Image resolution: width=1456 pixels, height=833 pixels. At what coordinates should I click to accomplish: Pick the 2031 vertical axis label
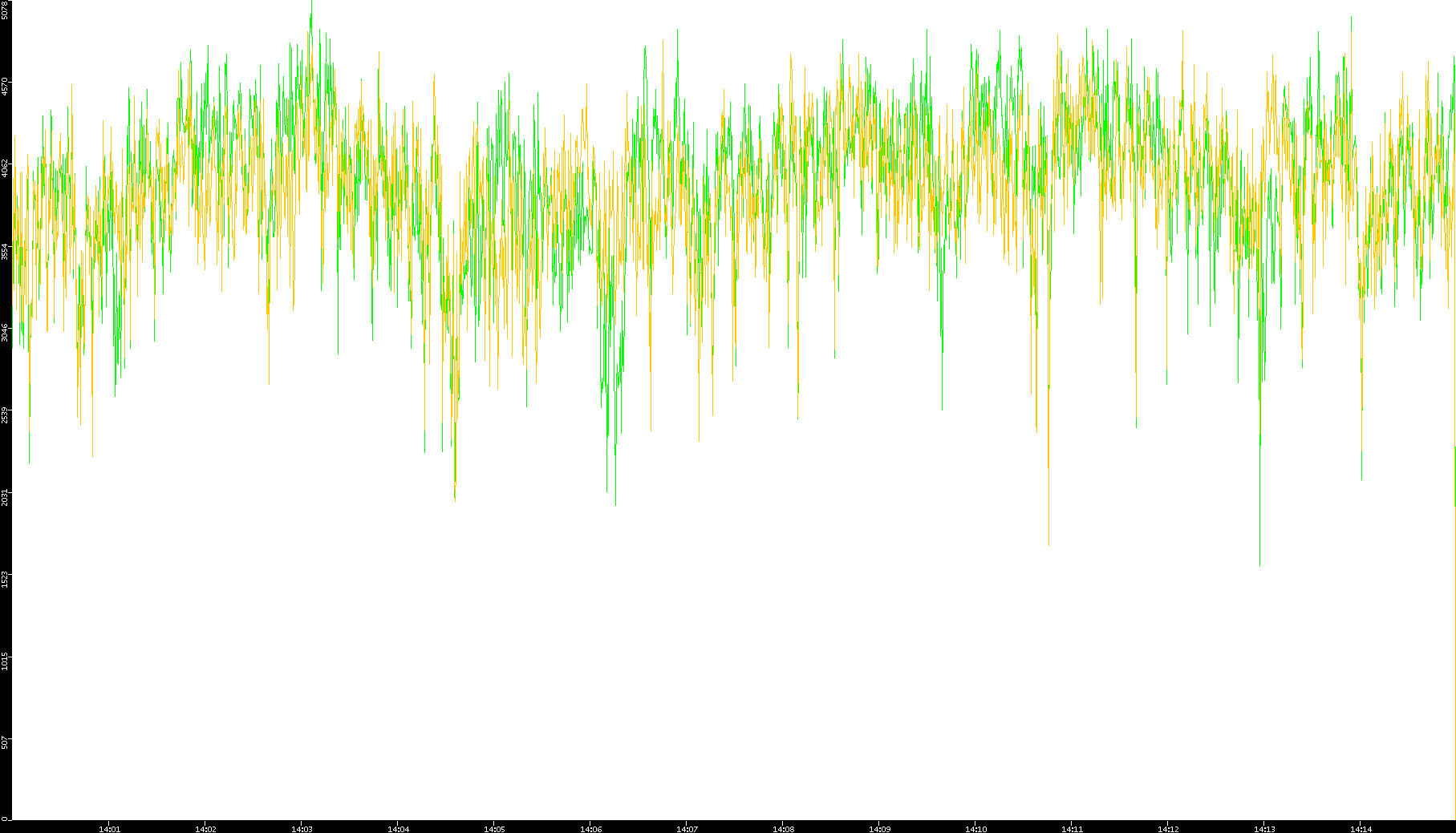click(x=5, y=496)
